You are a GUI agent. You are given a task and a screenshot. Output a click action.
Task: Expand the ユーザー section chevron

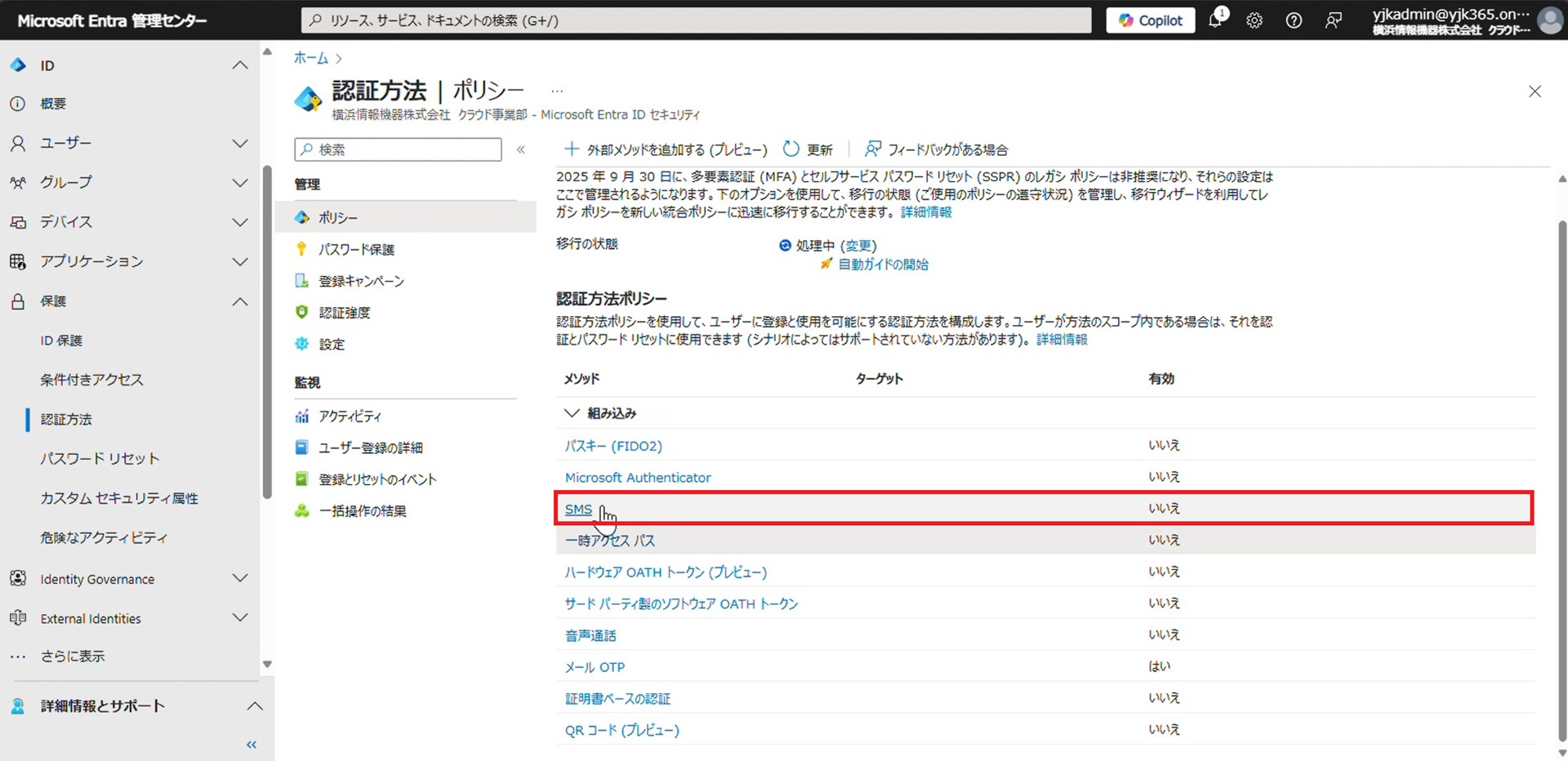pyautogui.click(x=239, y=144)
